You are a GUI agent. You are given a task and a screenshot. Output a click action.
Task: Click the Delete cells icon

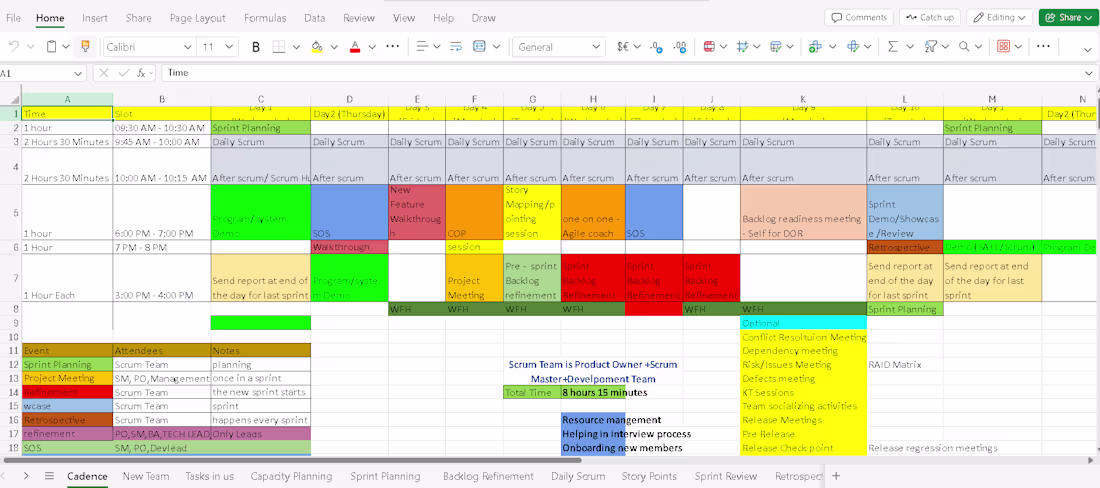[853, 47]
